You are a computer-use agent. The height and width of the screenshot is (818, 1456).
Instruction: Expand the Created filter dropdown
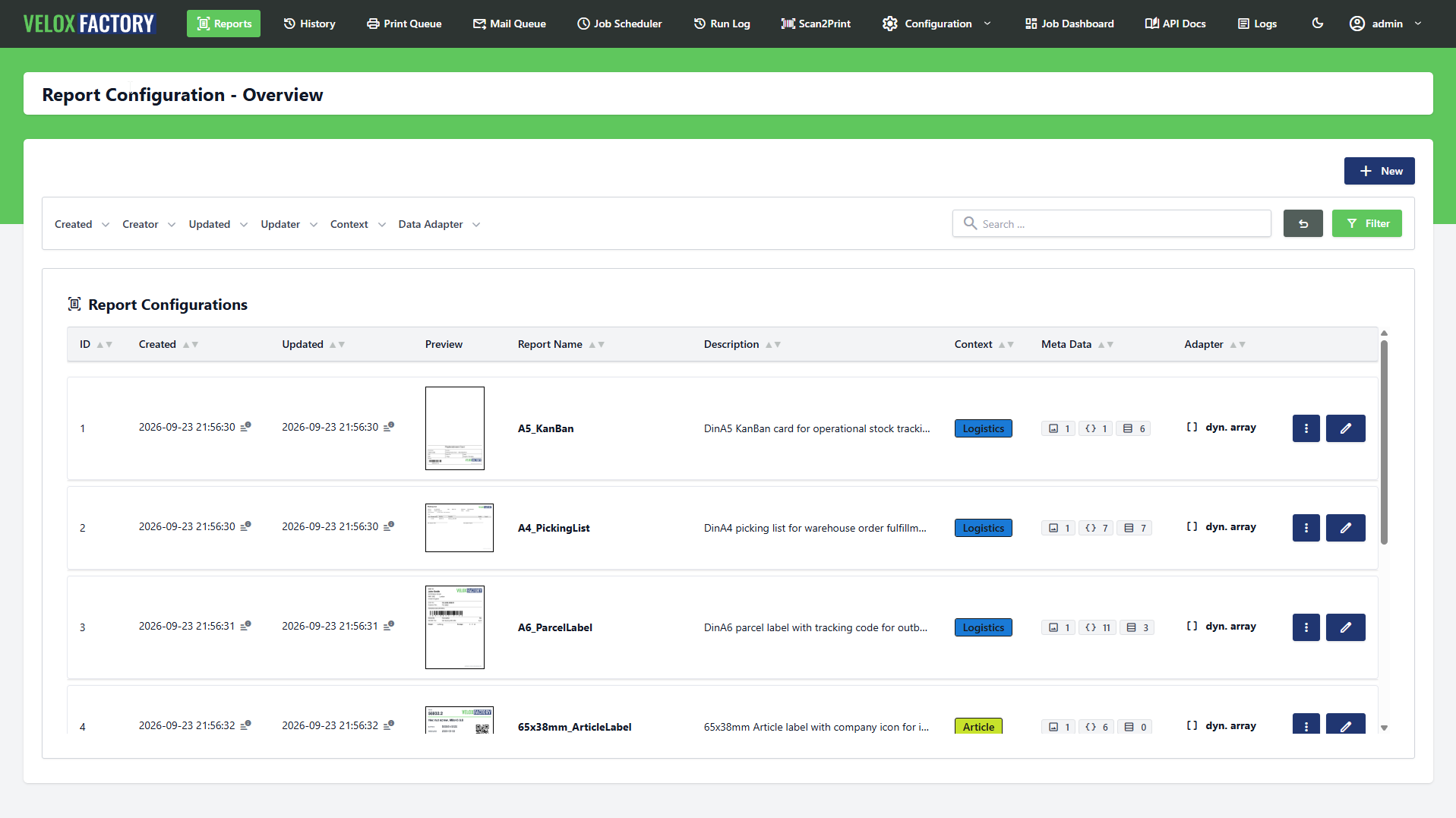coord(82,224)
